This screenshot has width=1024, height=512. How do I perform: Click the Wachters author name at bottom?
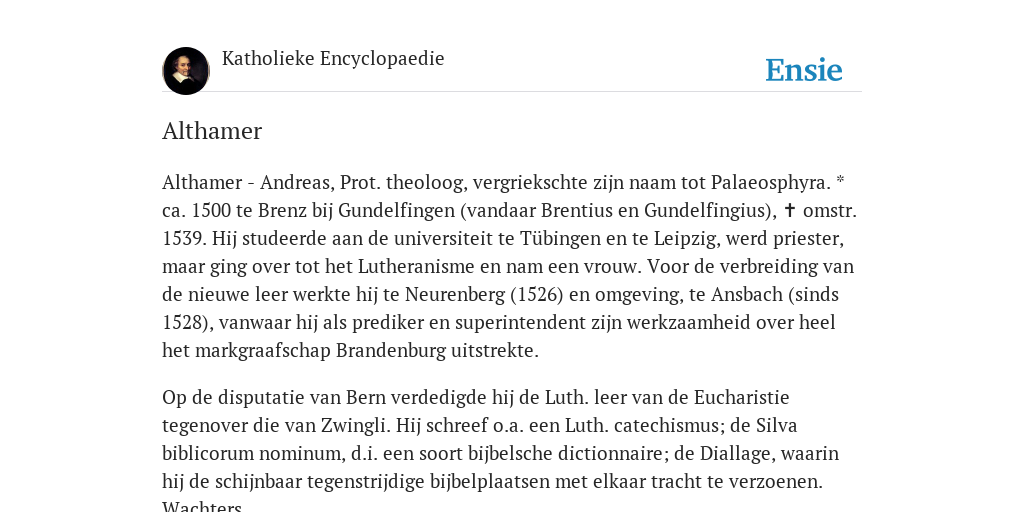pos(202,507)
